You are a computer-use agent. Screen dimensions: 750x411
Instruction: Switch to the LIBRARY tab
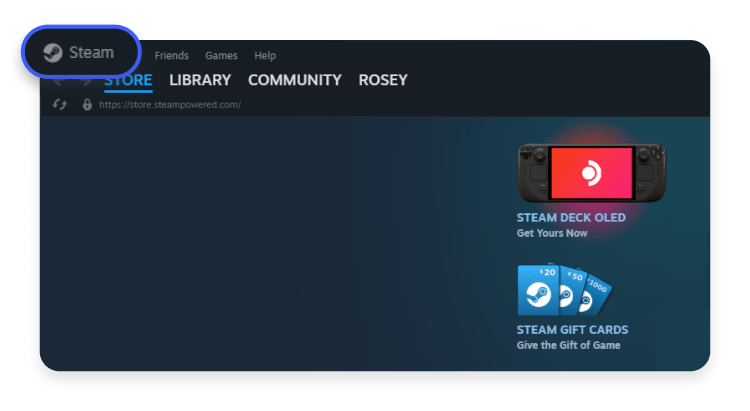(x=200, y=80)
